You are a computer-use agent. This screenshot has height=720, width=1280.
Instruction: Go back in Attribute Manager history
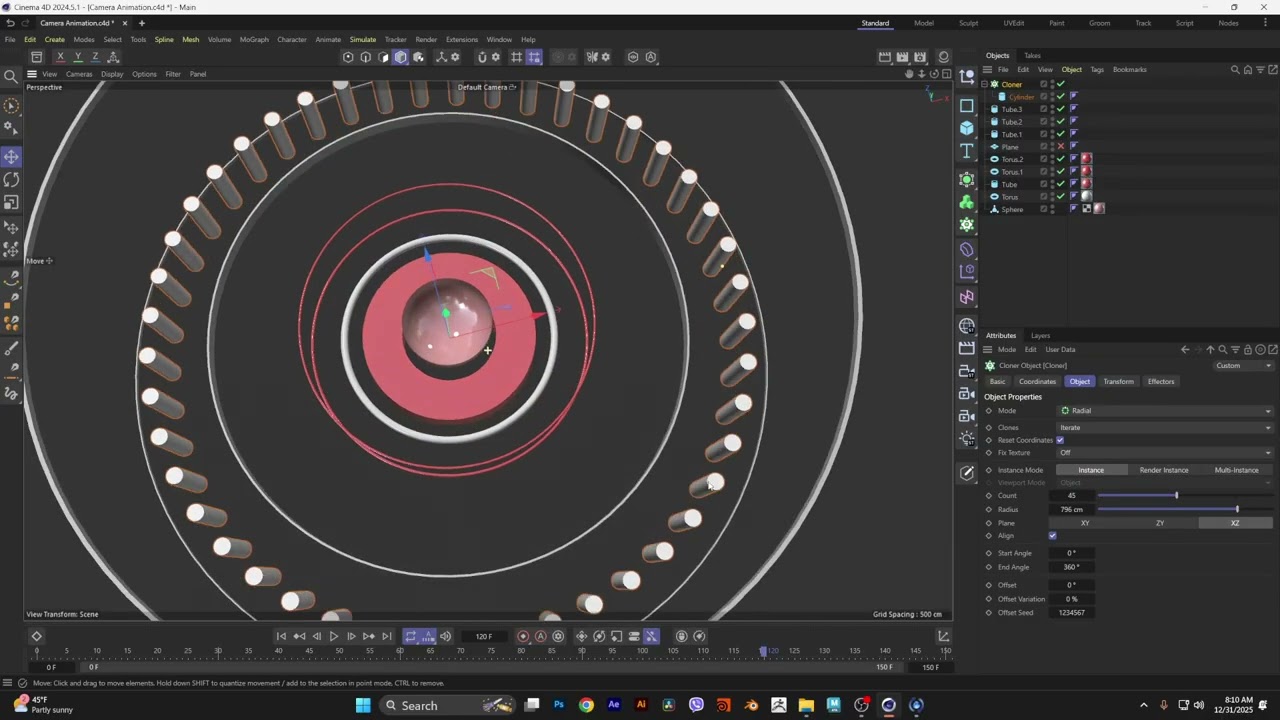pyautogui.click(x=1185, y=350)
